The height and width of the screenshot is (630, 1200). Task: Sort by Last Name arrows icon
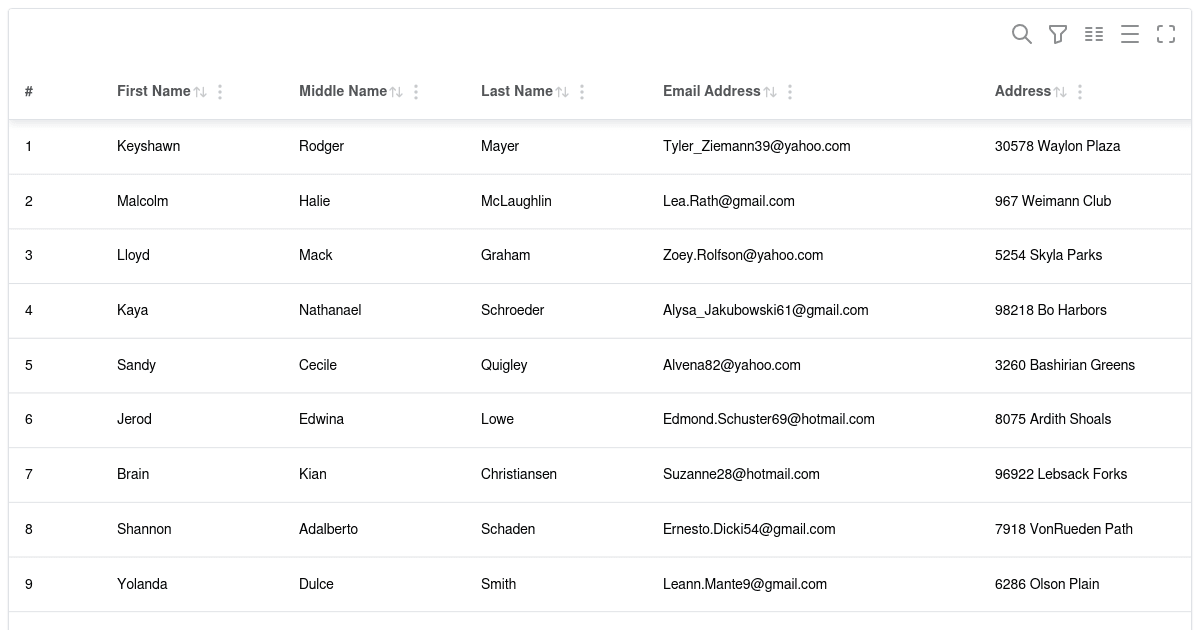[x=562, y=92]
